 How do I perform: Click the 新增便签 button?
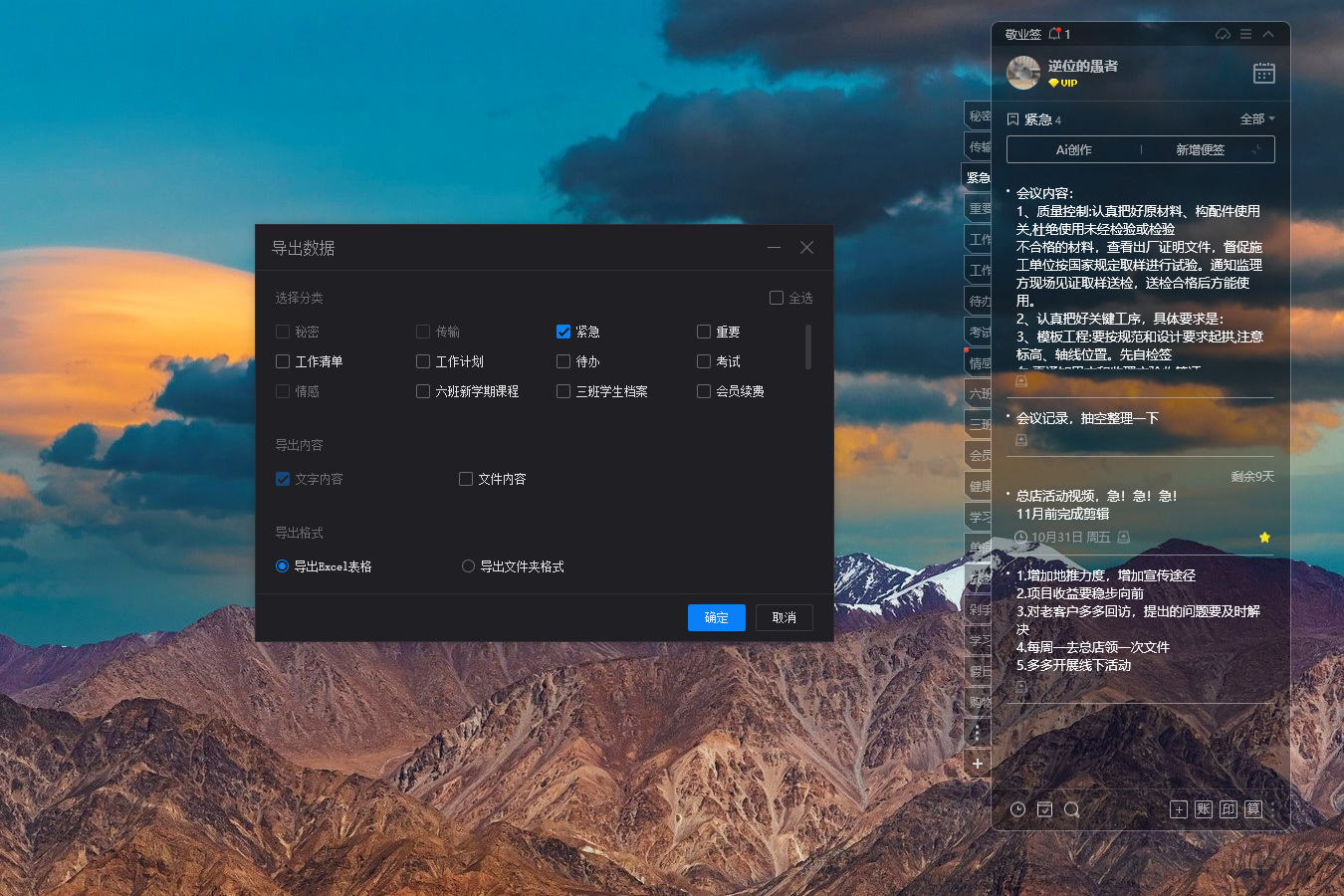point(1200,149)
